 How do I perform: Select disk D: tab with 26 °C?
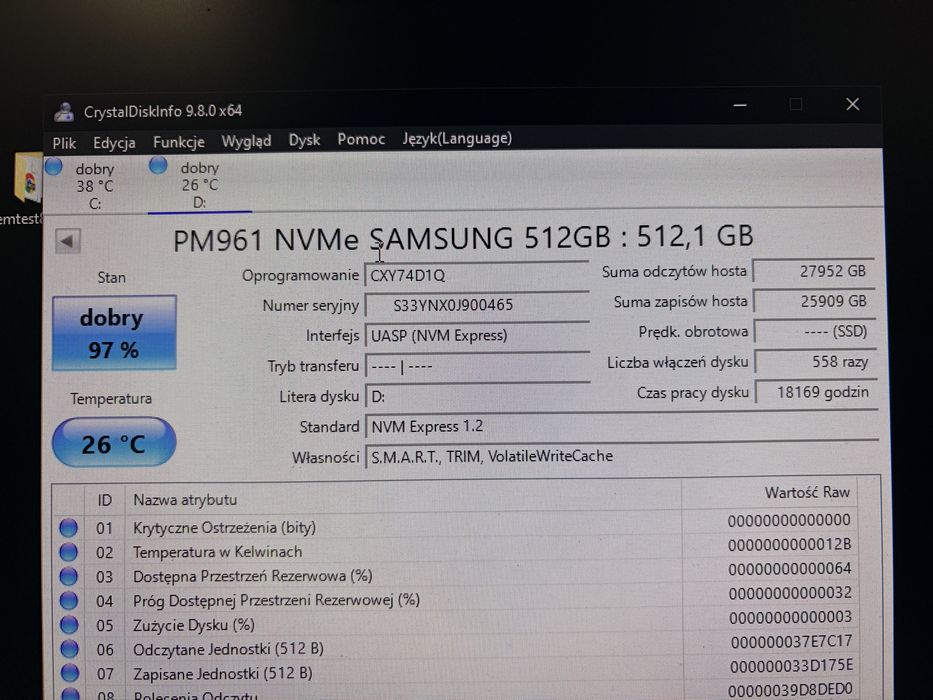199,185
